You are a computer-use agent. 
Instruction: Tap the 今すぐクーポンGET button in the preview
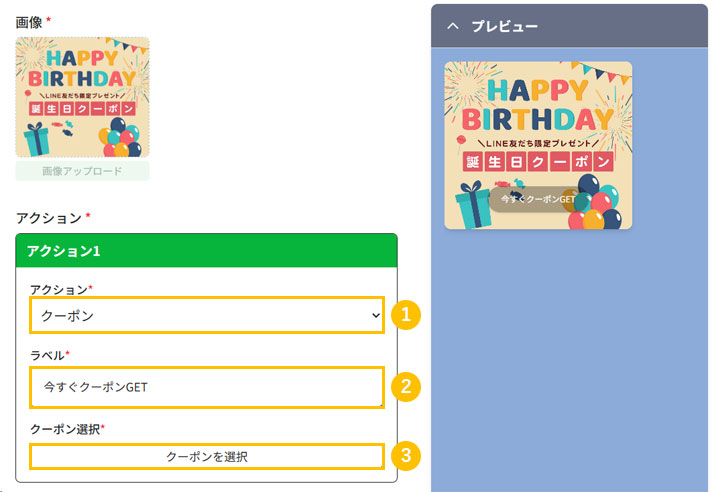pyautogui.click(x=539, y=199)
